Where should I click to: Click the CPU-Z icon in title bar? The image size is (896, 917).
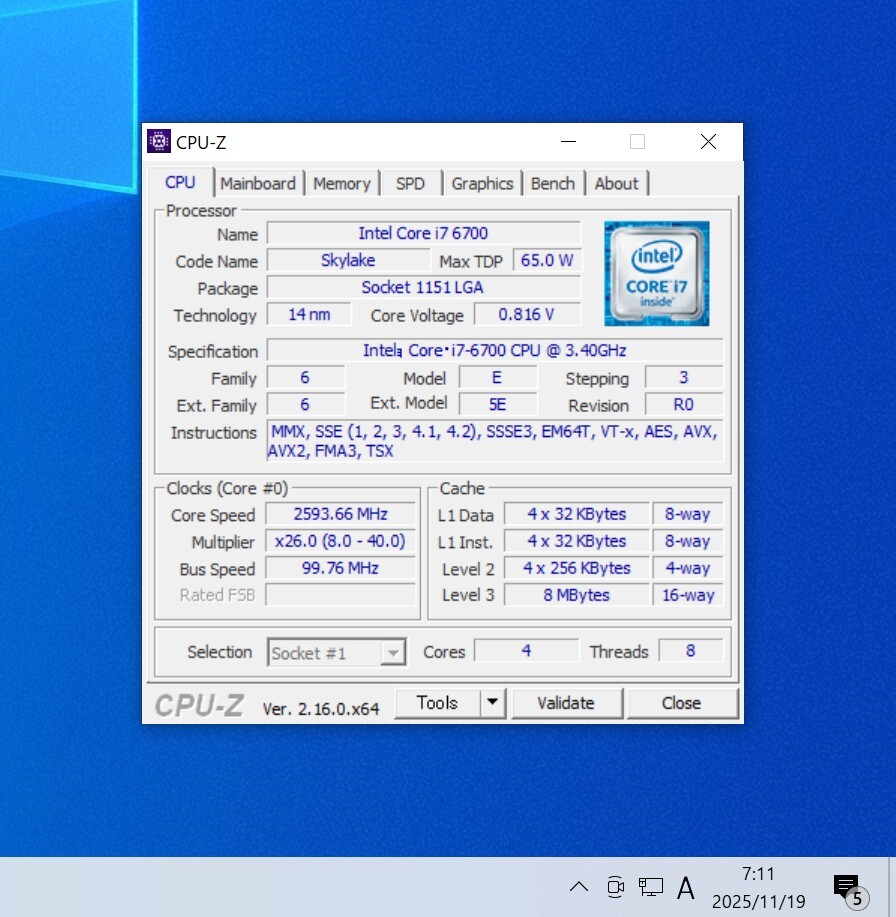point(158,142)
